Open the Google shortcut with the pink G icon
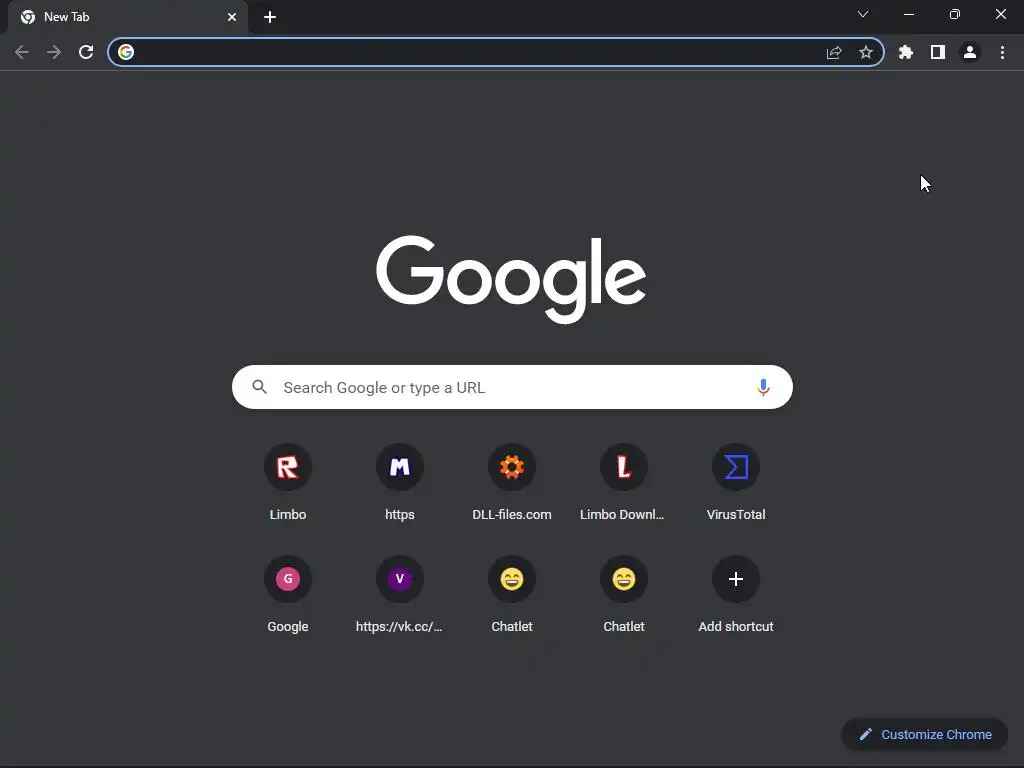1024x768 pixels. click(x=288, y=579)
